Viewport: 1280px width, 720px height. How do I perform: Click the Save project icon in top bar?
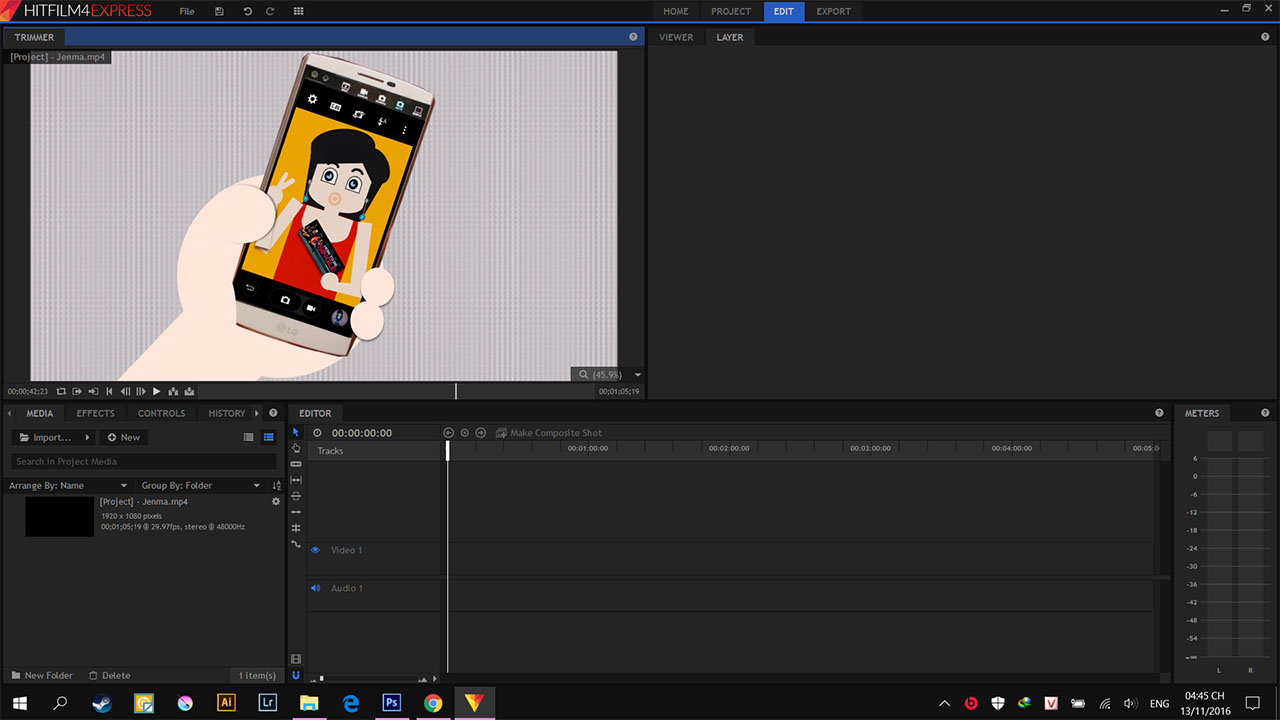click(x=220, y=11)
